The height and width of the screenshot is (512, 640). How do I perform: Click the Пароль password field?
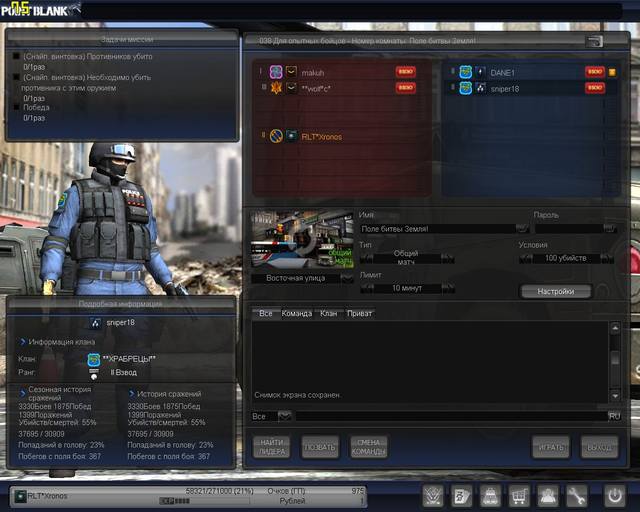coord(571,229)
